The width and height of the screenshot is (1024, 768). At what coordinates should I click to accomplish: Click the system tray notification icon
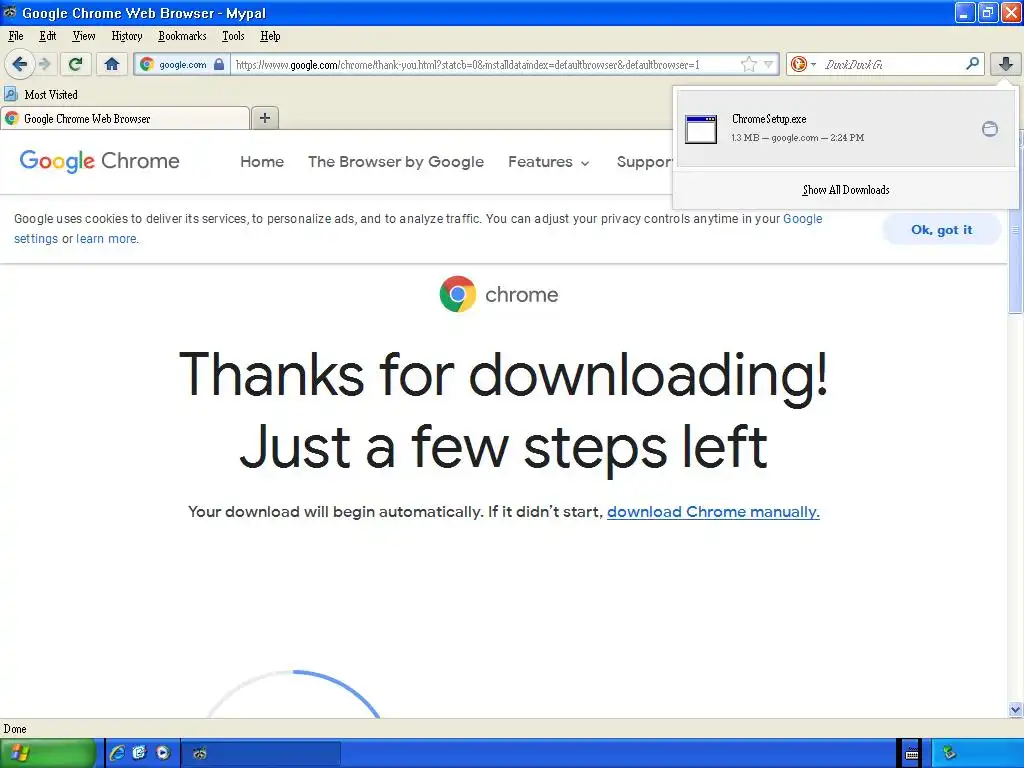tap(950, 754)
